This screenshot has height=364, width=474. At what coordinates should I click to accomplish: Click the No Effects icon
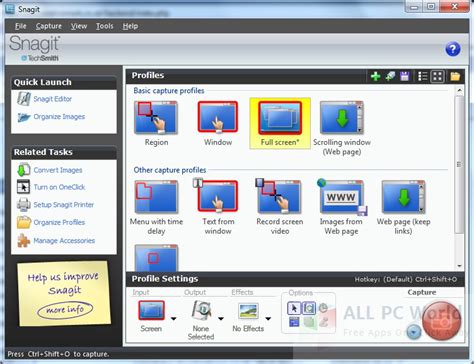(248, 310)
